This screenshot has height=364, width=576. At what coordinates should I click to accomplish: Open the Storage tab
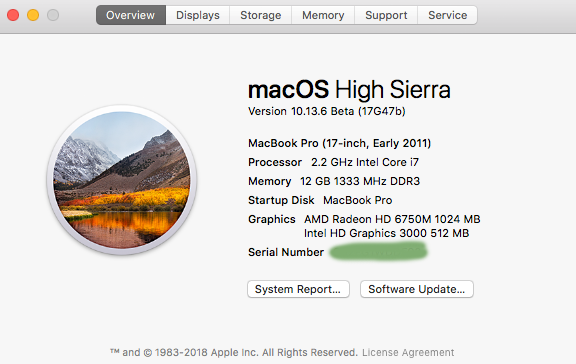[x=260, y=15]
